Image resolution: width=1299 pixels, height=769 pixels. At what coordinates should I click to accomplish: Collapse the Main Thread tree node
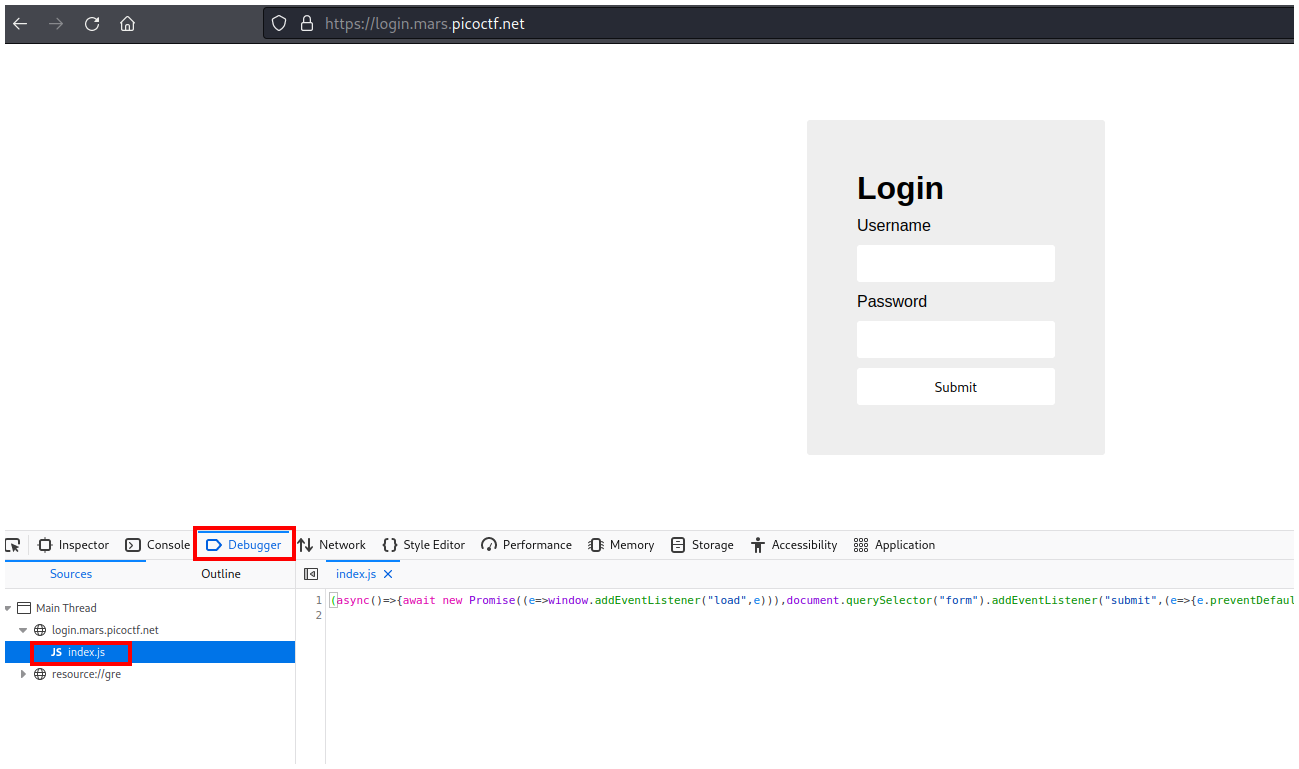9,608
